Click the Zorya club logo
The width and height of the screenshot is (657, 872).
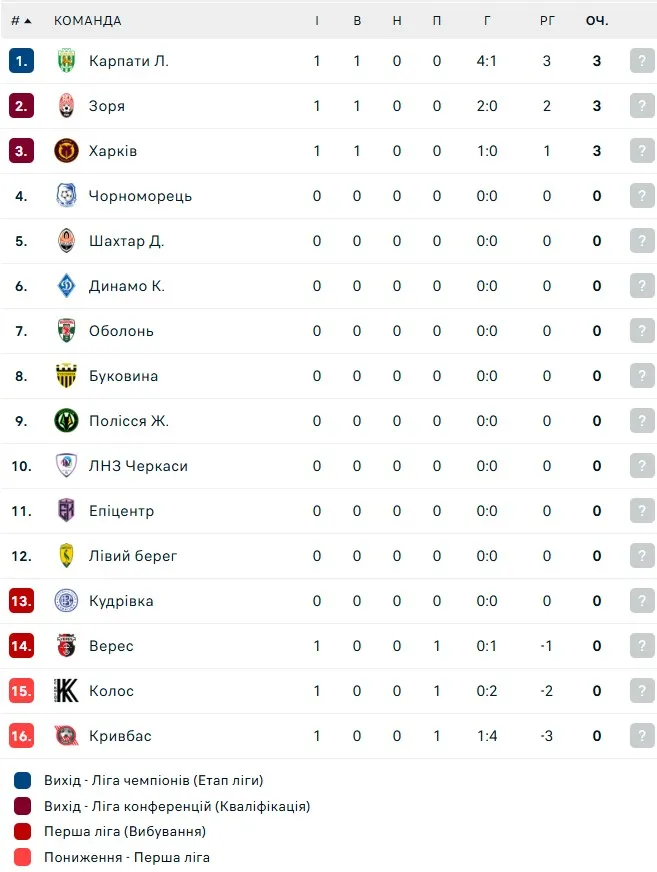pyautogui.click(x=66, y=106)
